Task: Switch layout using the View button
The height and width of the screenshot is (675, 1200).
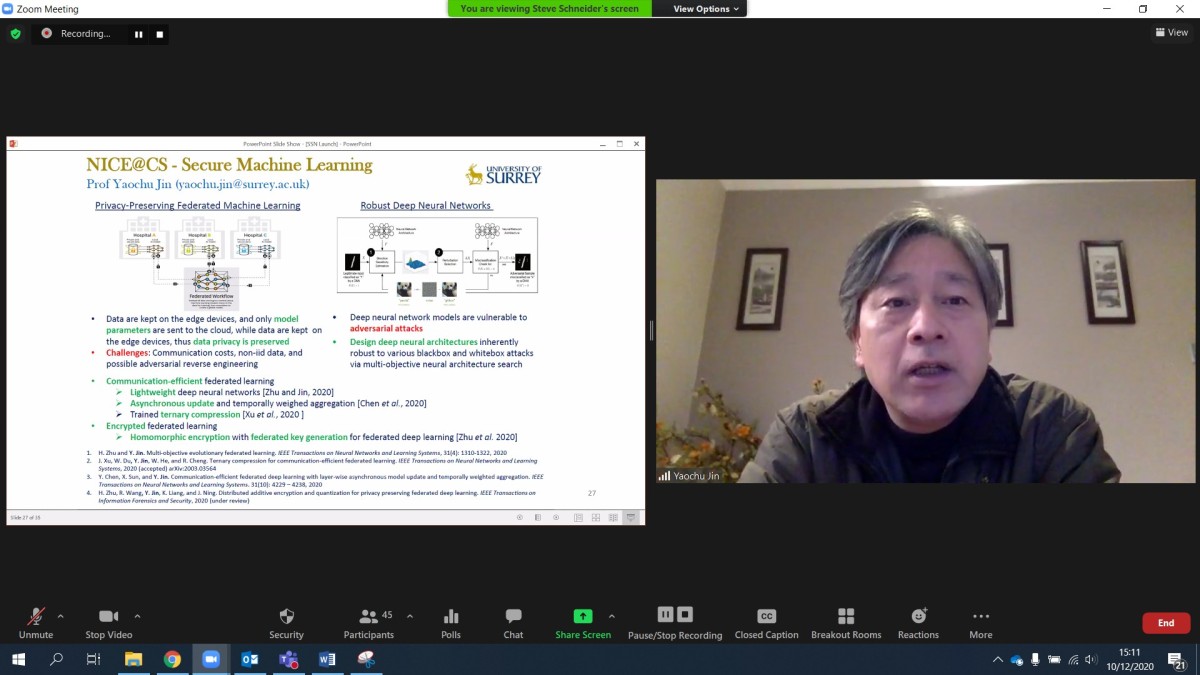Action: [x=1171, y=33]
